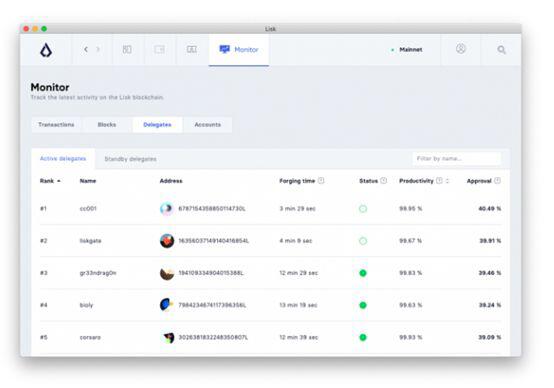Click the address in the cc001 row

pyautogui.click(x=212, y=208)
